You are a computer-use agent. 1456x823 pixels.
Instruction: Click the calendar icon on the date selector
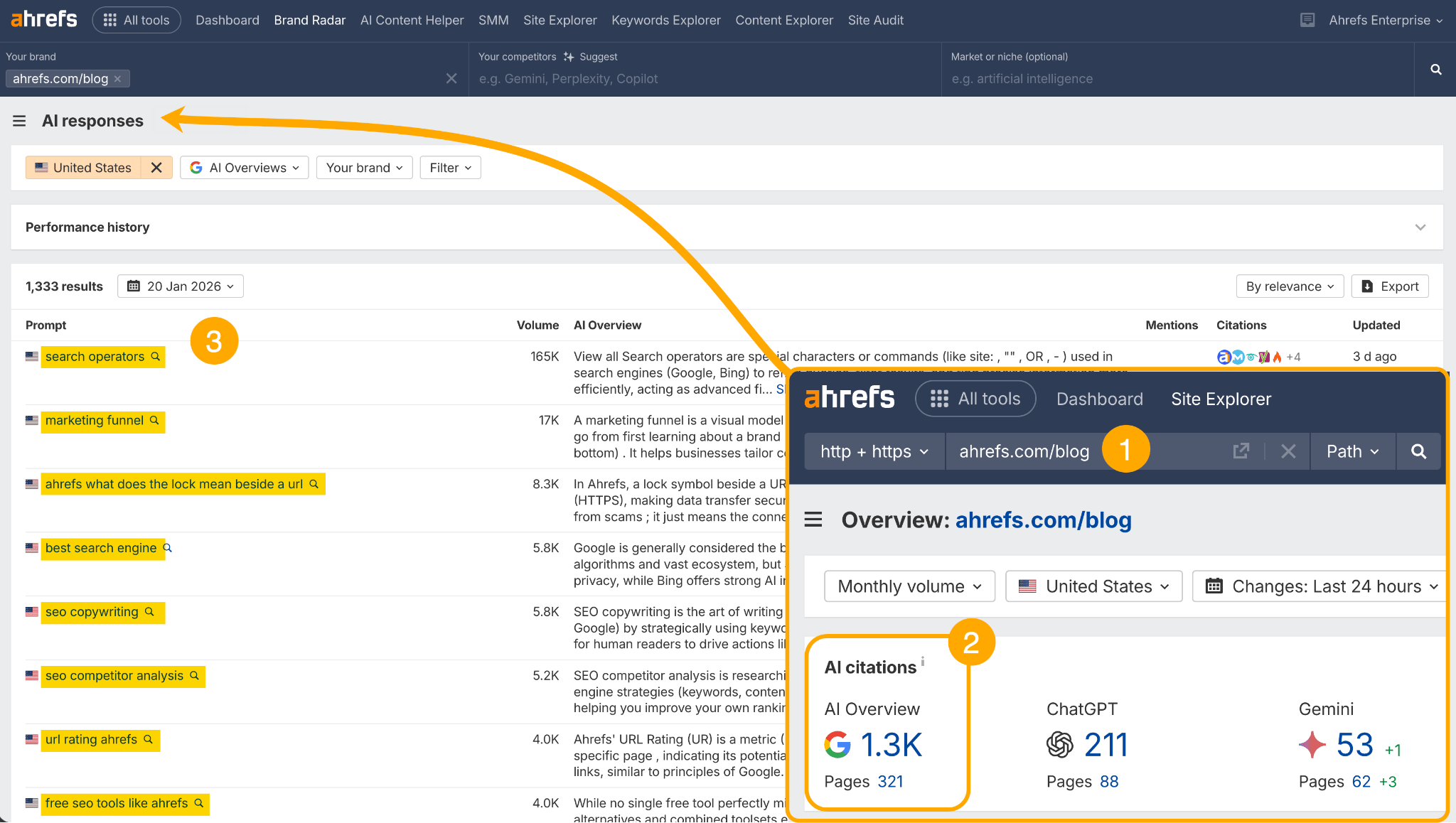coord(133,286)
